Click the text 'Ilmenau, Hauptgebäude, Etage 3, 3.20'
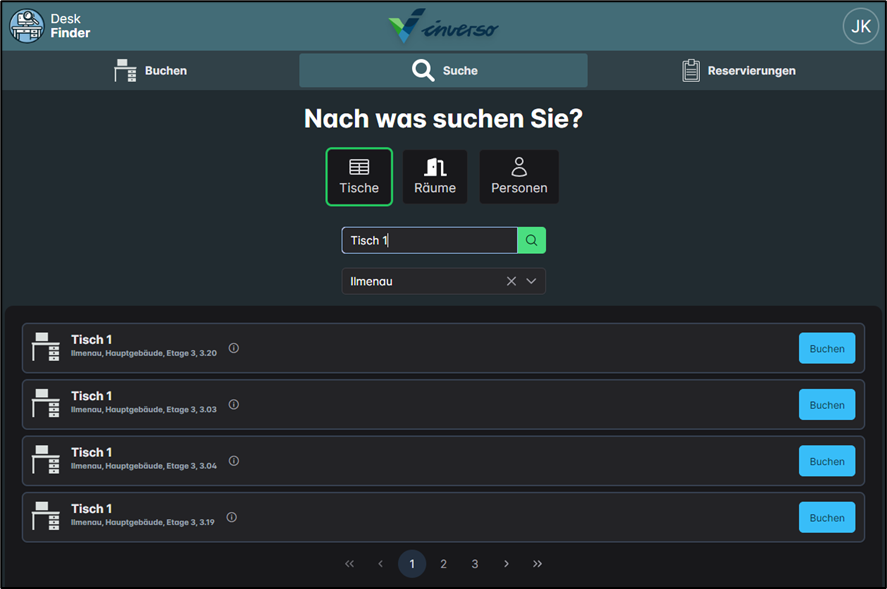Screen dimensions: 887x589 144,353
